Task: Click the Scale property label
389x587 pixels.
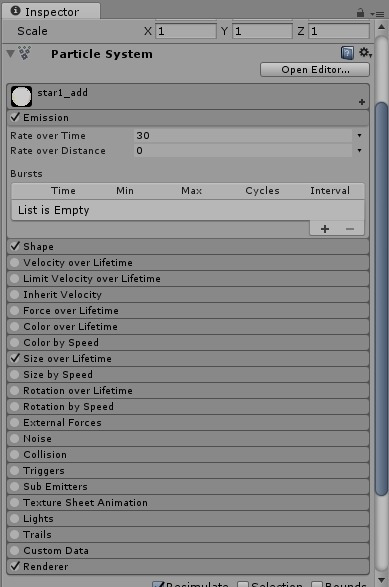Action: [x=32, y=31]
